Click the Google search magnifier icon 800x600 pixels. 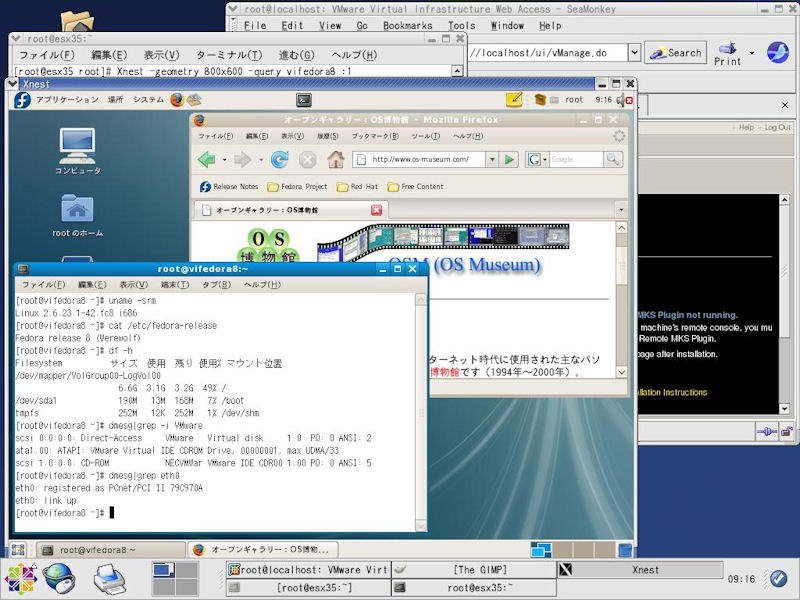pos(613,160)
